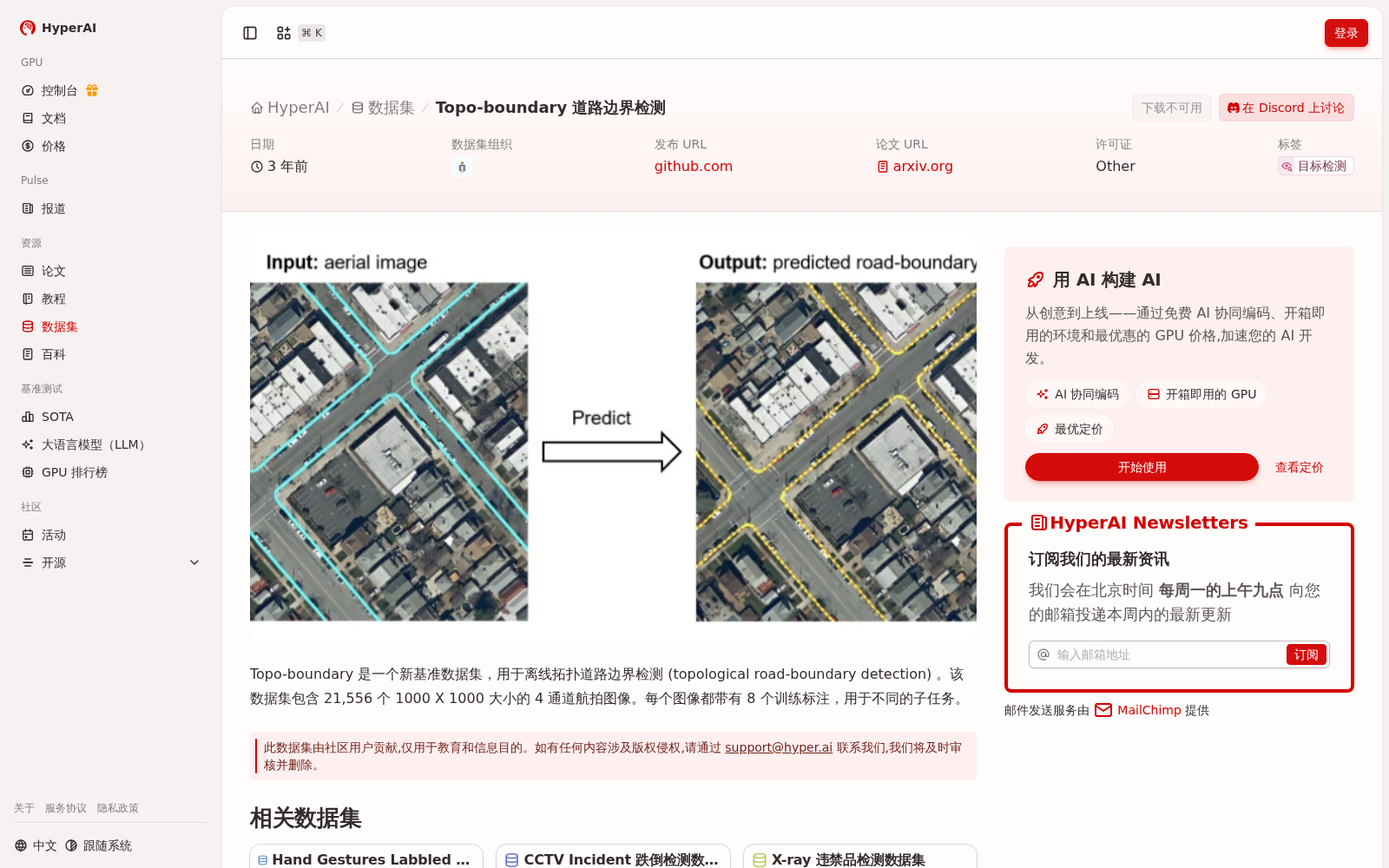Focus the 输入邮箱地址 email field

(1167, 654)
